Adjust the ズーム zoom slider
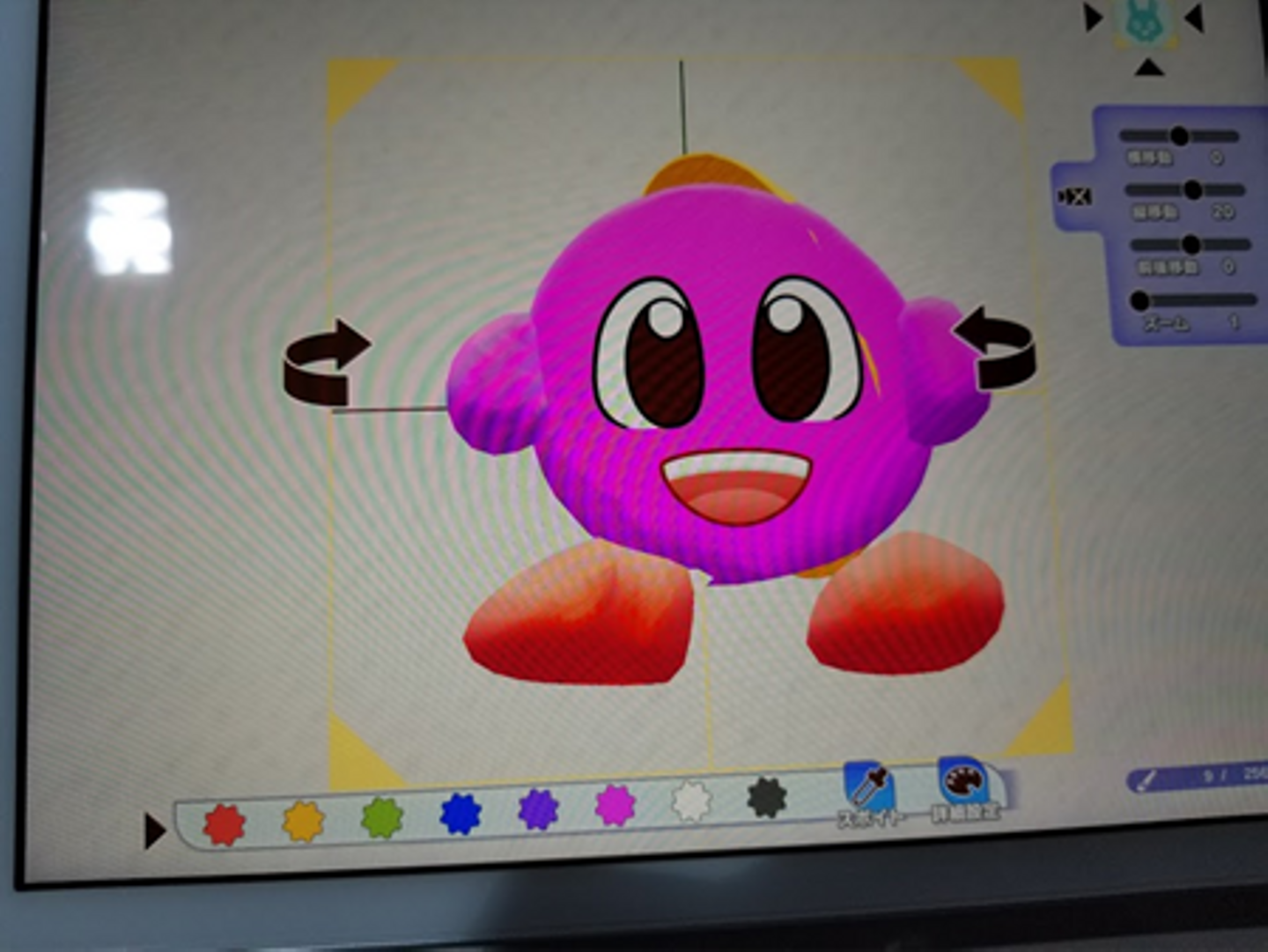The image size is (1268, 952). 1194,300
